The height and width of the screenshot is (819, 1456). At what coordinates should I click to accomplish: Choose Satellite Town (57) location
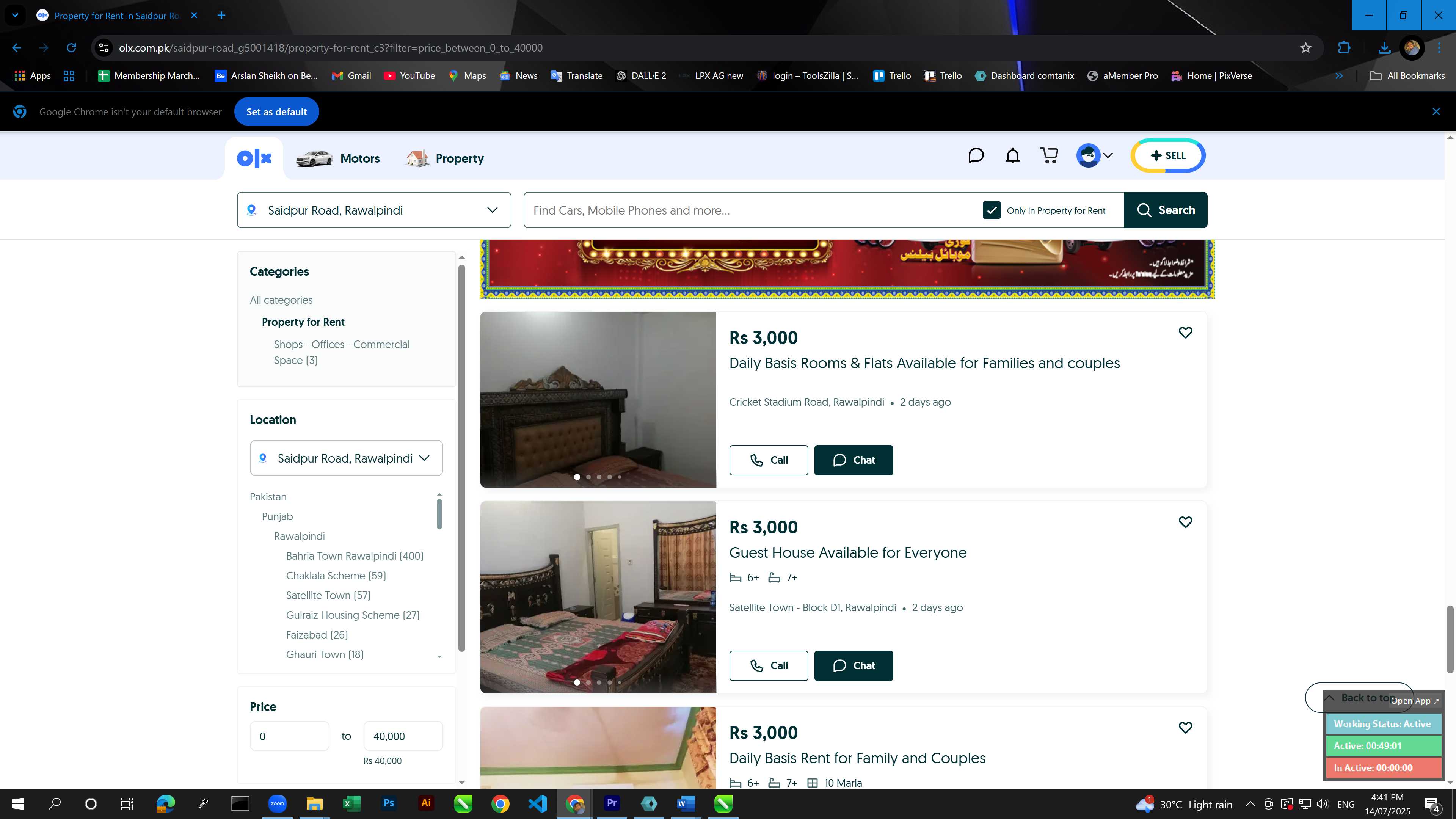(328, 595)
